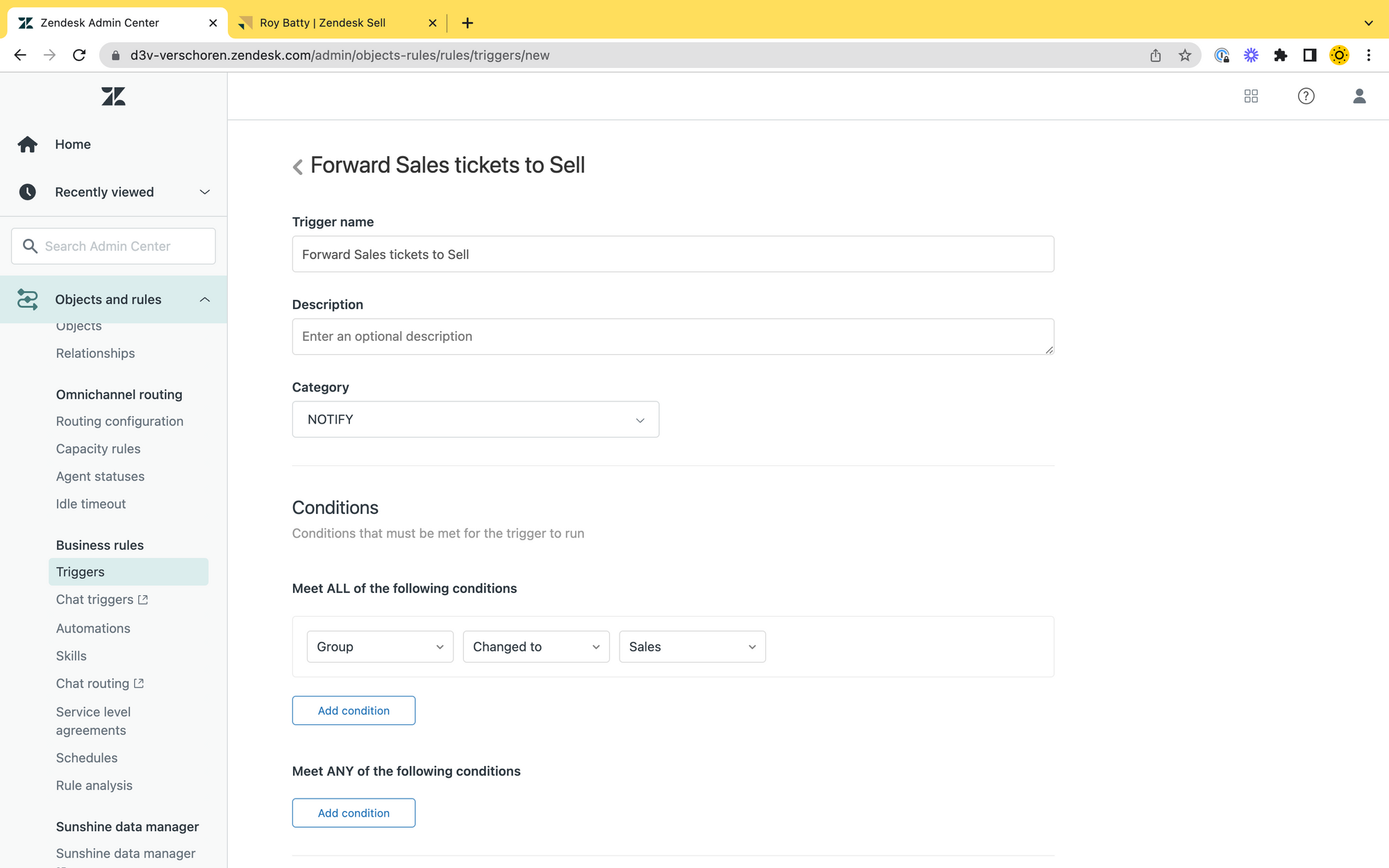Image resolution: width=1389 pixels, height=868 pixels.
Task: Expand the Recently viewed section
Action: click(x=205, y=192)
